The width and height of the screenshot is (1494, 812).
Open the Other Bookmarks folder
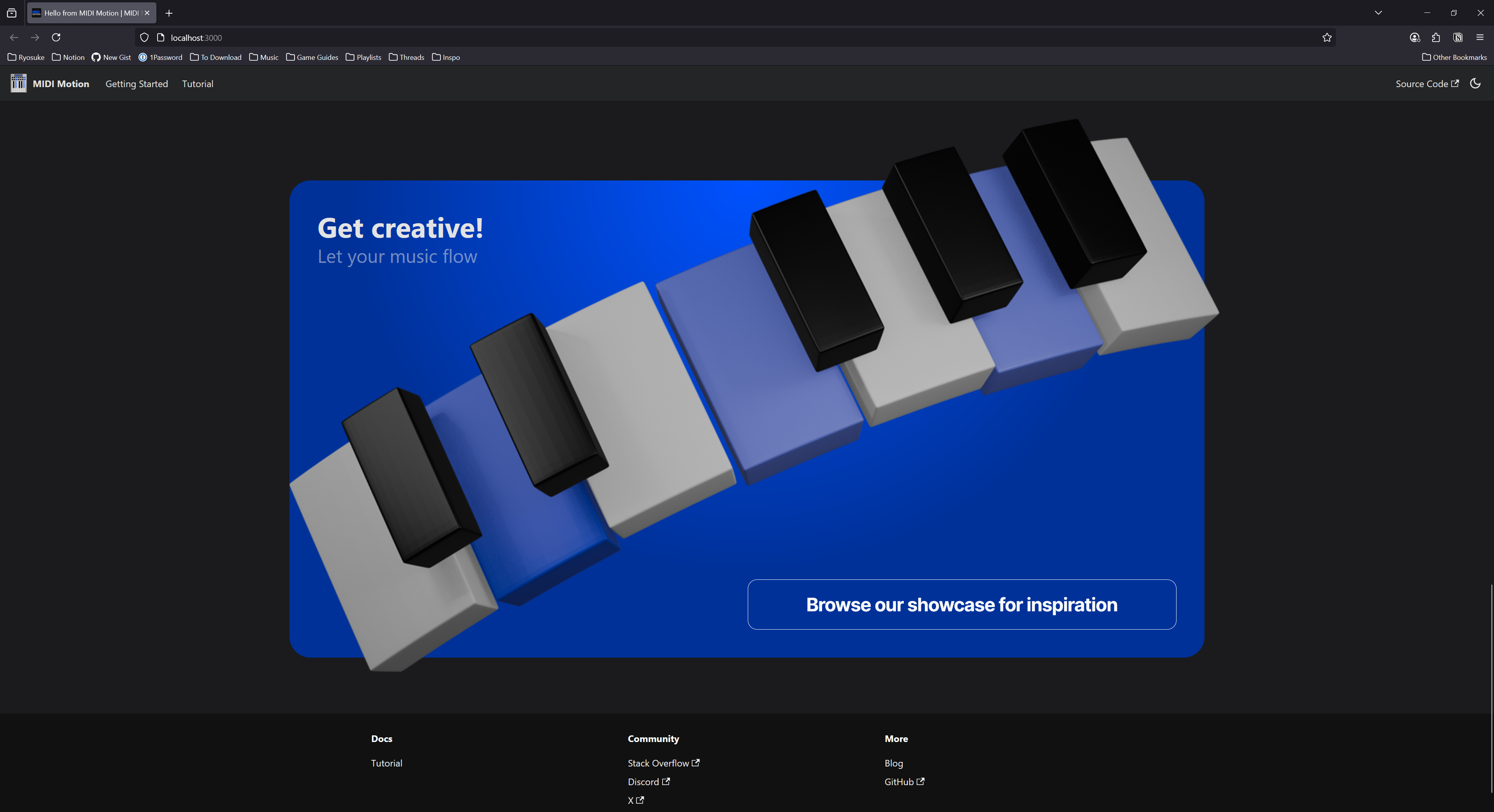pyautogui.click(x=1454, y=58)
